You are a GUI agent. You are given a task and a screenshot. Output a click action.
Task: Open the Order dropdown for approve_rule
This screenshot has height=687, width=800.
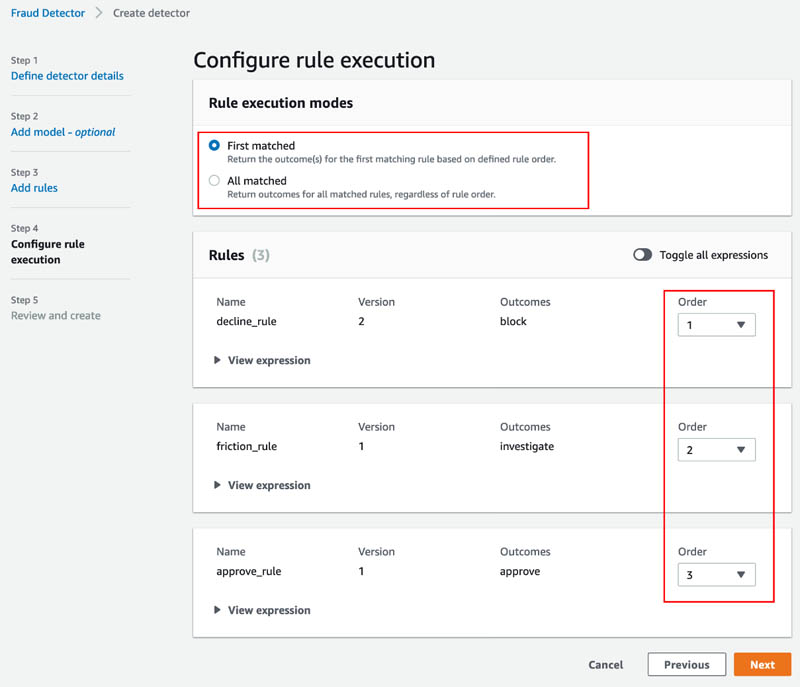716,575
